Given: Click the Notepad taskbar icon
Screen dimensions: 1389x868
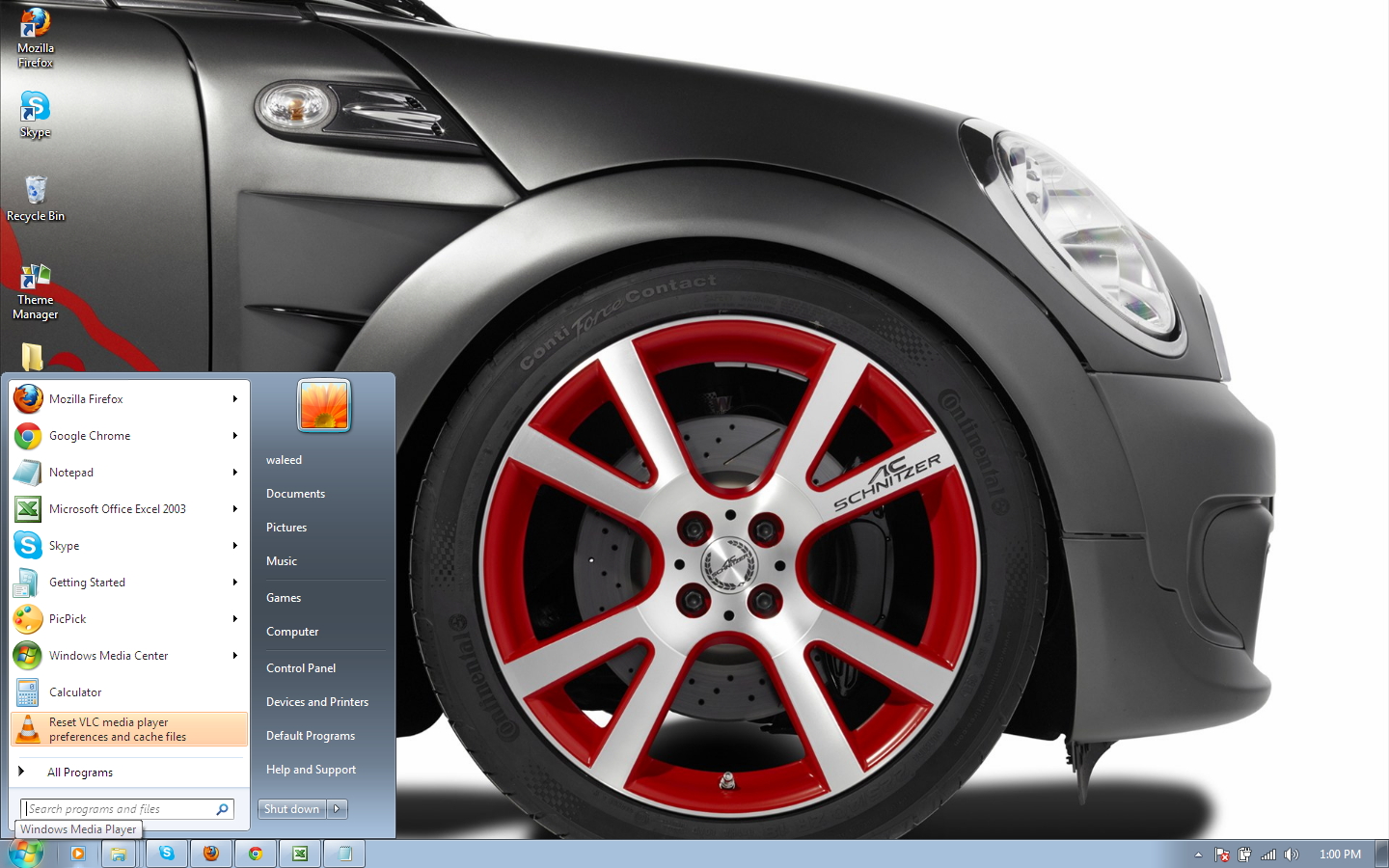Looking at the screenshot, I should coord(344,854).
